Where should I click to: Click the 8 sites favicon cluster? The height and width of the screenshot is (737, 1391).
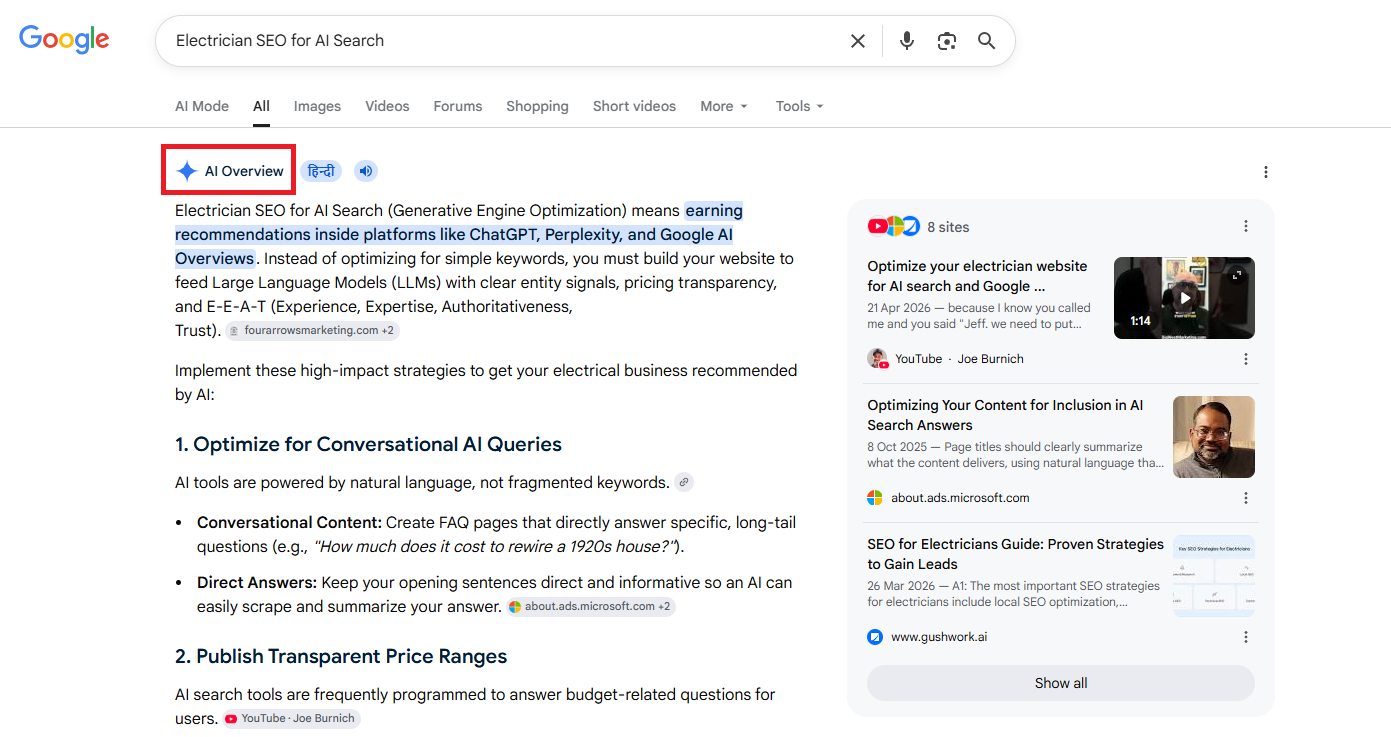[x=894, y=227]
